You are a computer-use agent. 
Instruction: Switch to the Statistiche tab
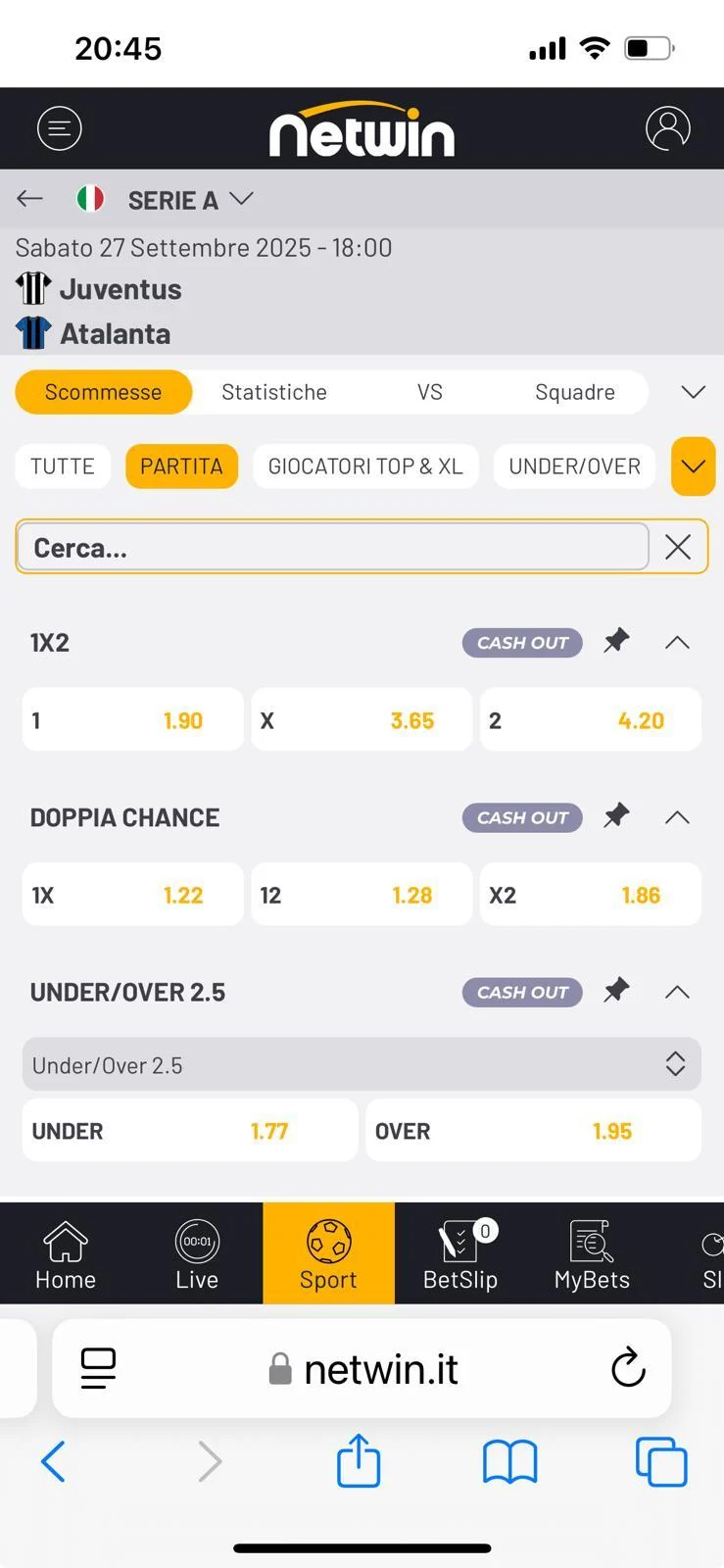pyautogui.click(x=274, y=392)
